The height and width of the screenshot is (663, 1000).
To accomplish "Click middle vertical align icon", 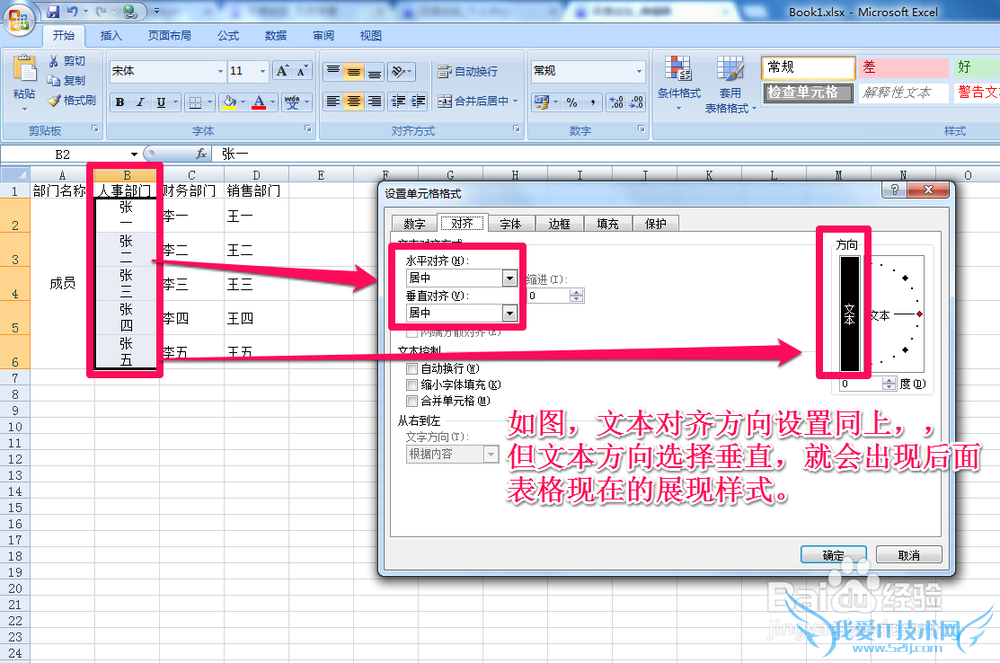I will coord(353,71).
